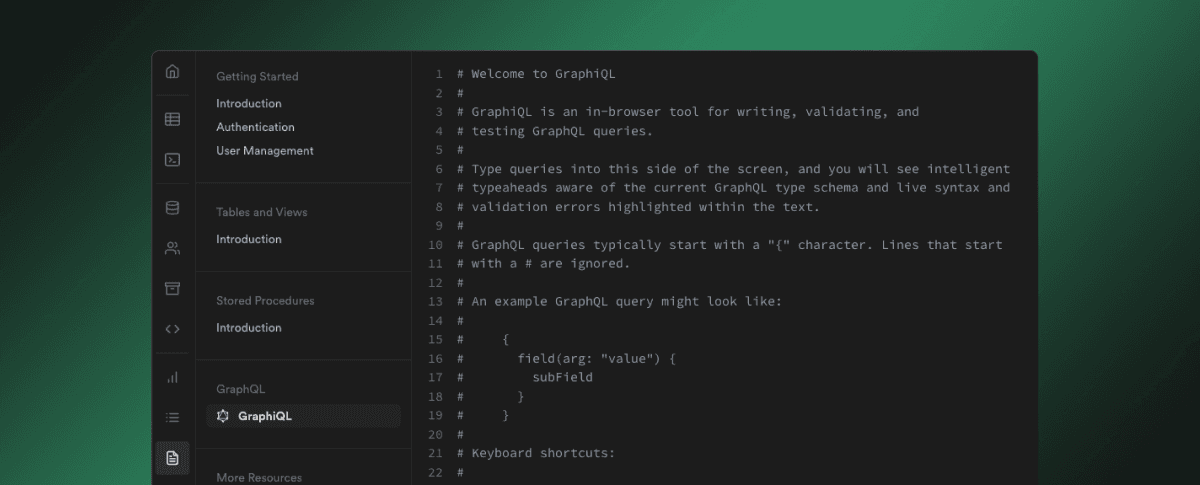Select Introduction under Stored Procedures
This screenshot has width=1200, height=485.
click(249, 328)
